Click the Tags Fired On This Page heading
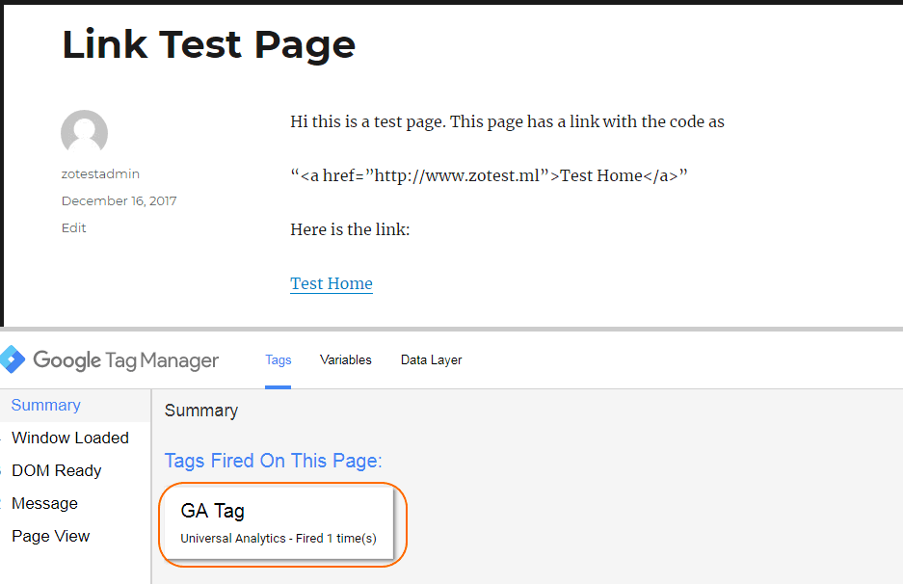The width and height of the screenshot is (904, 584). pyautogui.click(x=273, y=461)
